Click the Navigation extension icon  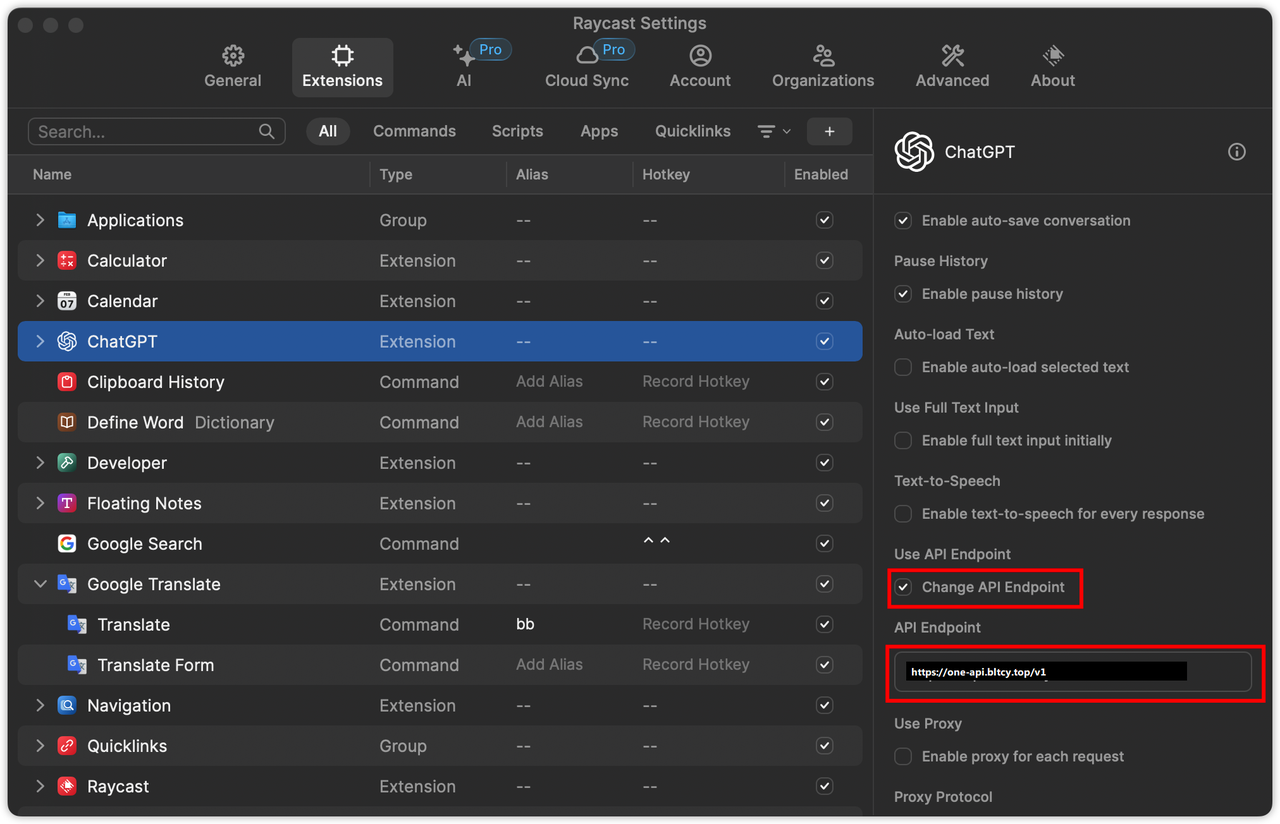coord(67,705)
